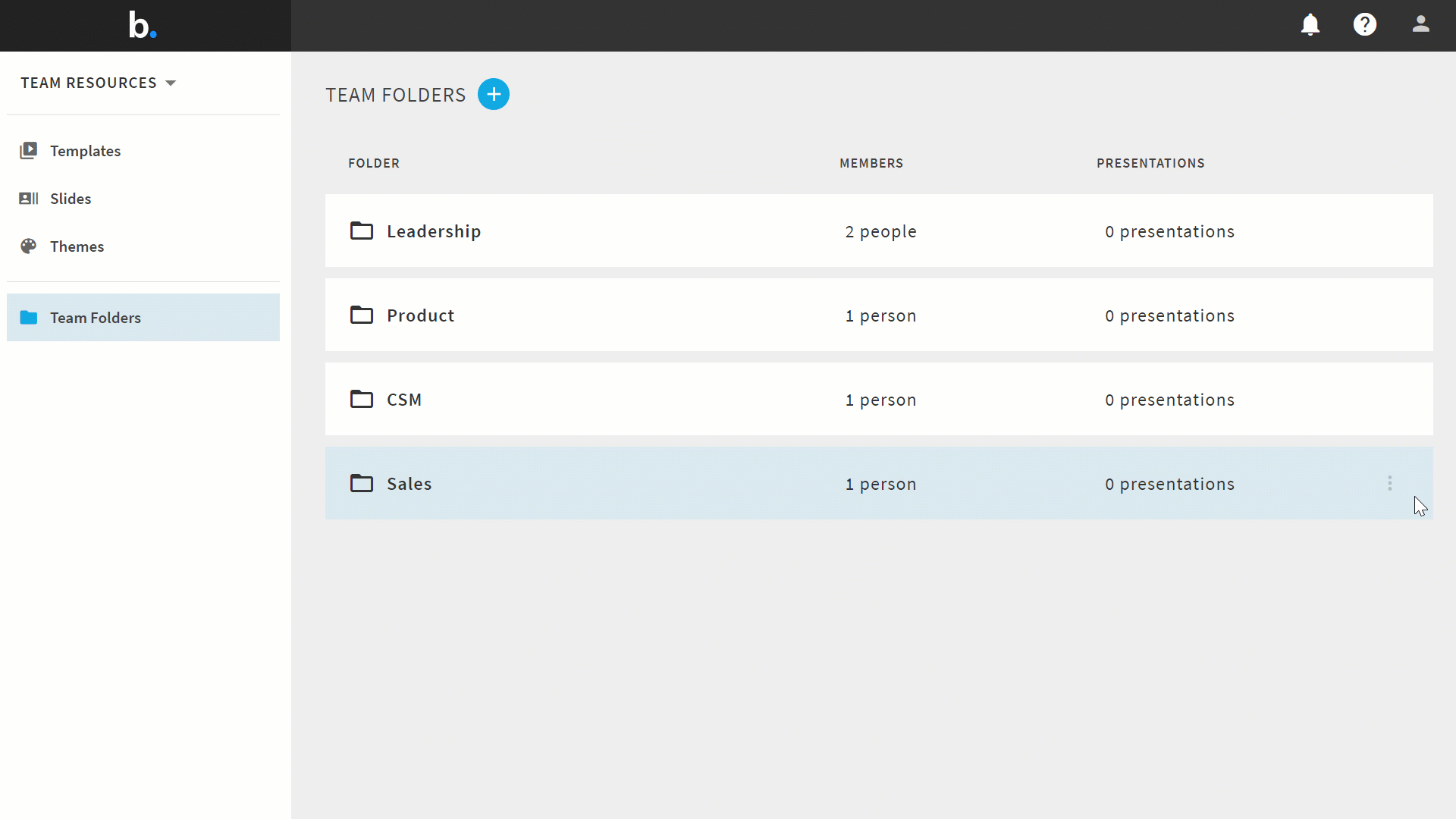
Task: Click the CSM folder icon
Action: [362, 399]
